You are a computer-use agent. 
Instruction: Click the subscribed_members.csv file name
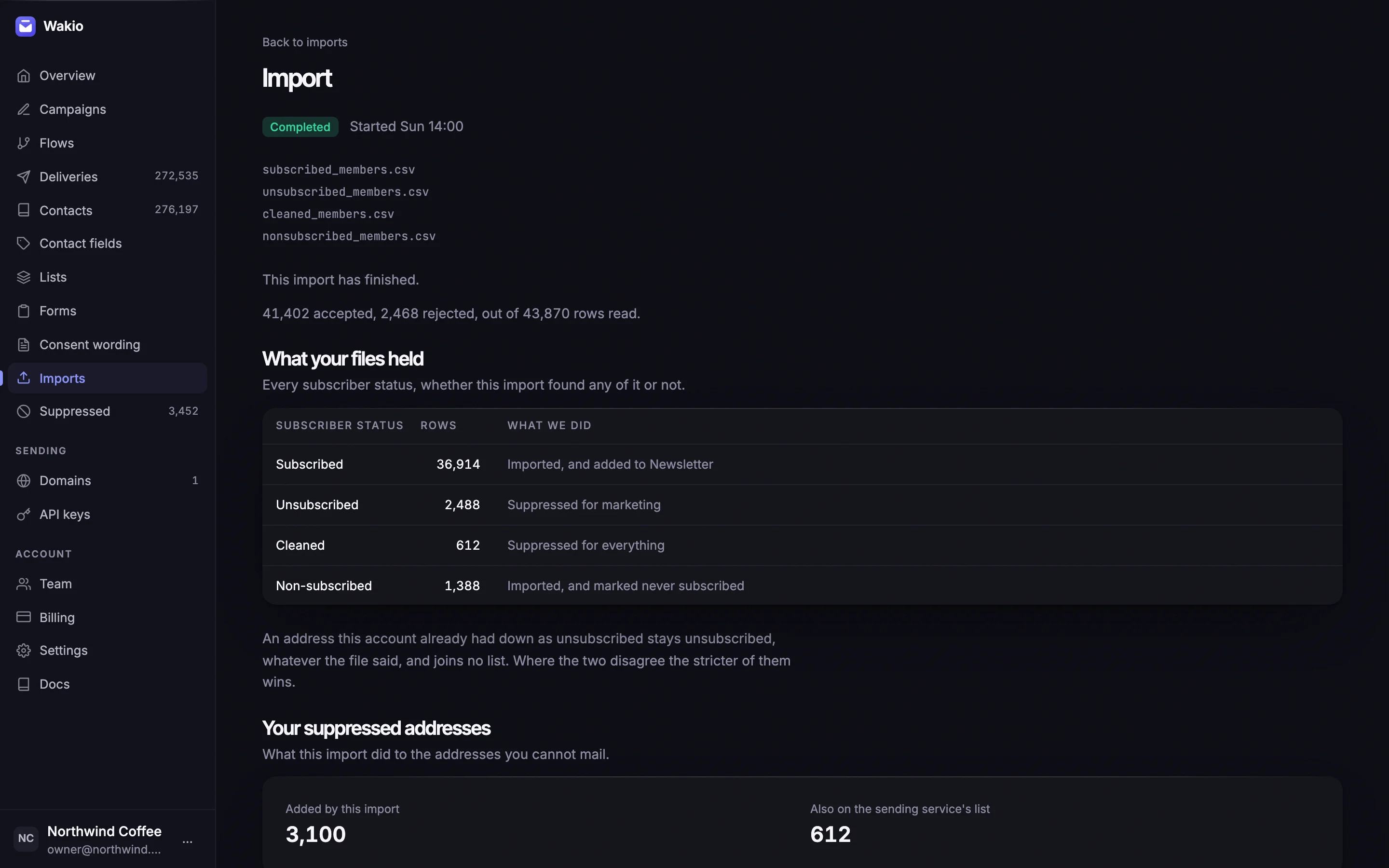339,170
